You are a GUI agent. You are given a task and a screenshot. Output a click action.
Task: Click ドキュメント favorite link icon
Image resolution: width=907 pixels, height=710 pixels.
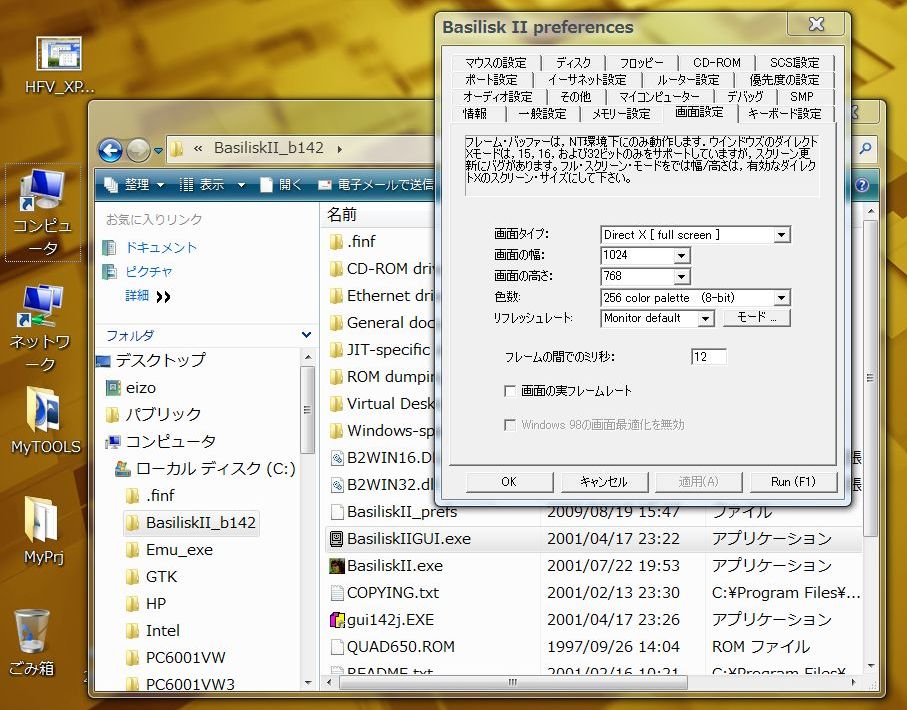pyautogui.click(x=109, y=248)
